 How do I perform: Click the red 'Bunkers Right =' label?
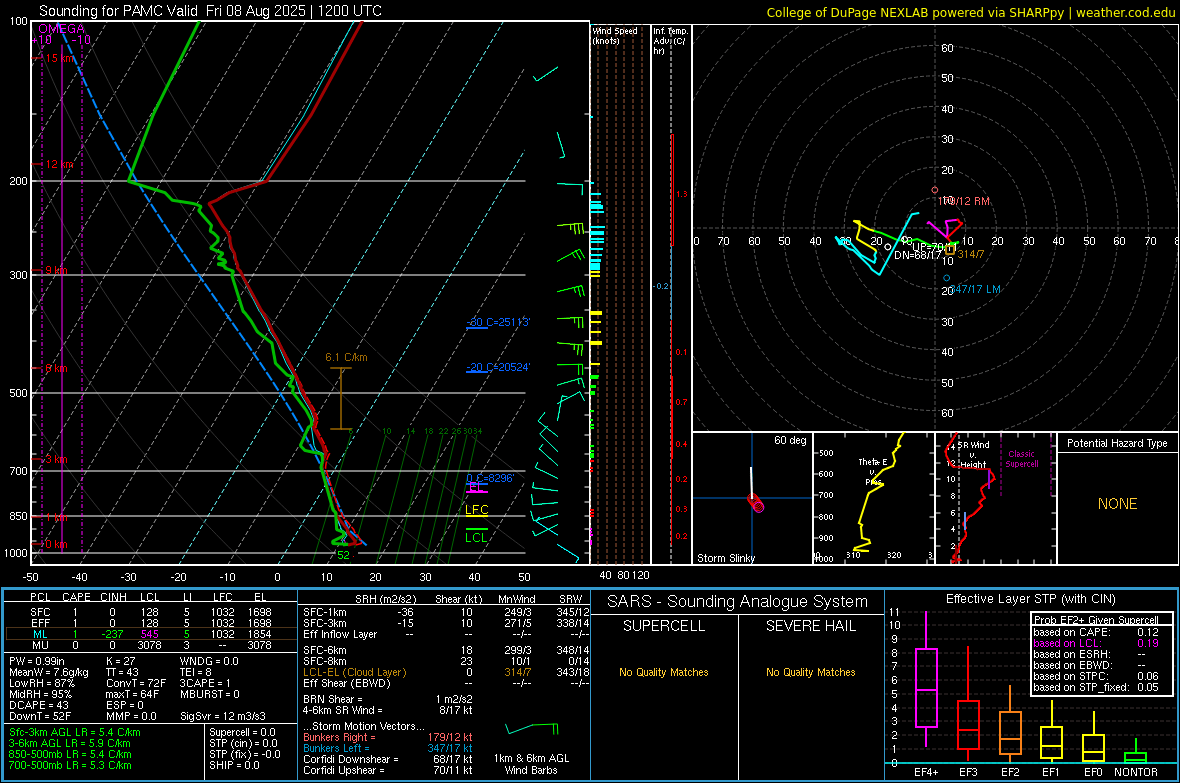339,738
